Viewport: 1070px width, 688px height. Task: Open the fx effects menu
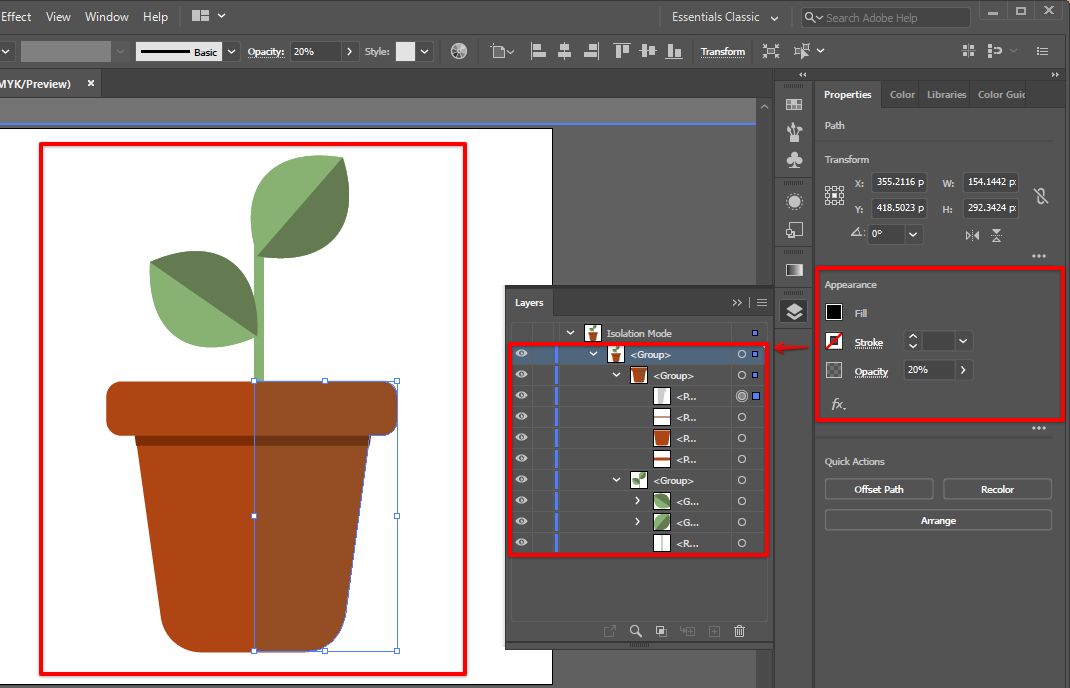coord(837,405)
